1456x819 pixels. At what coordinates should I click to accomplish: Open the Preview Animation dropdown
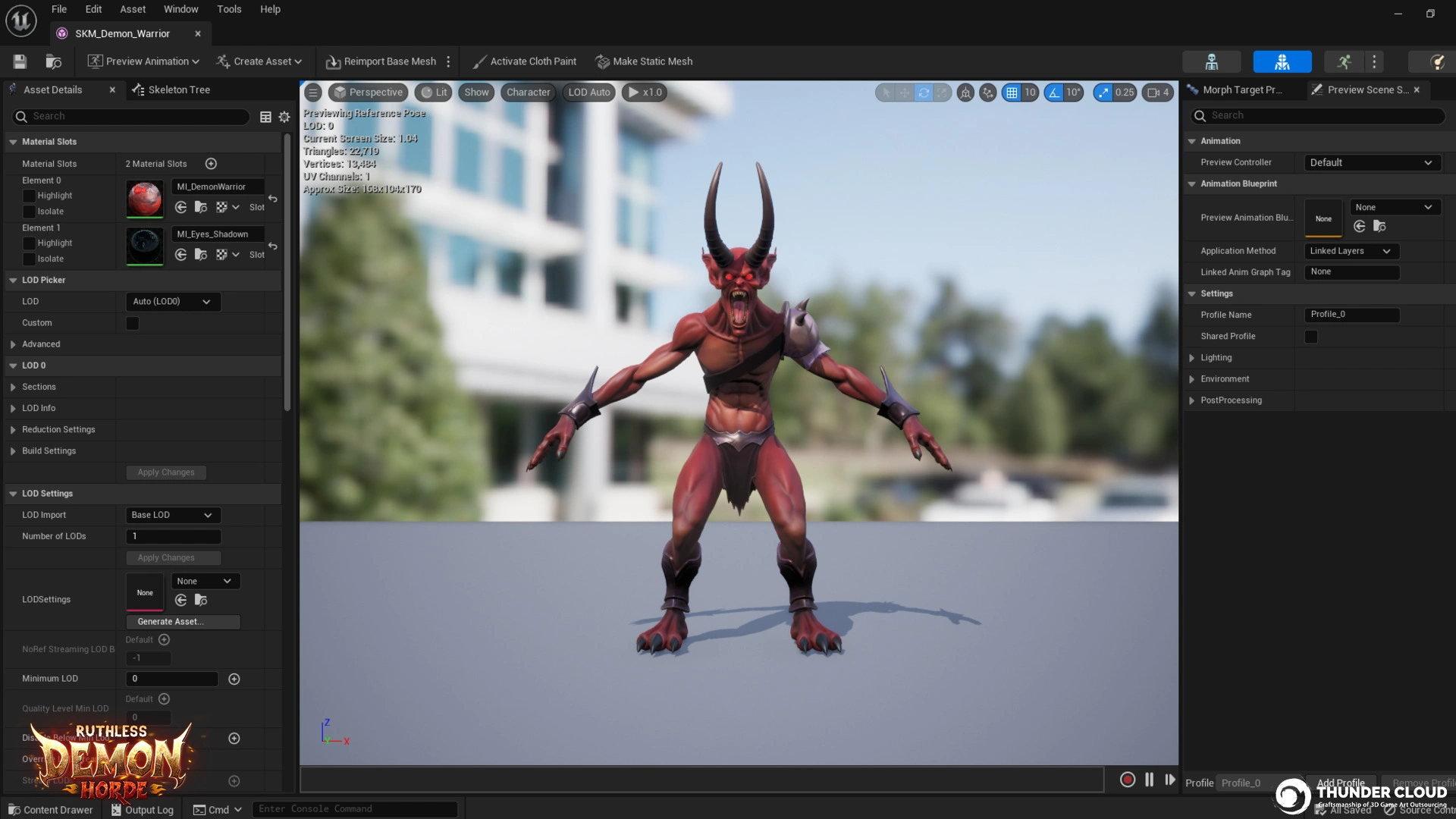point(143,61)
